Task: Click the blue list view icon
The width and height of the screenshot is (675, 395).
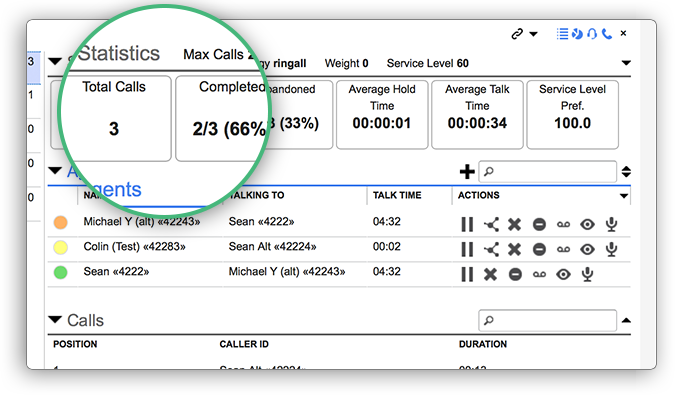Action: [x=562, y=34]
